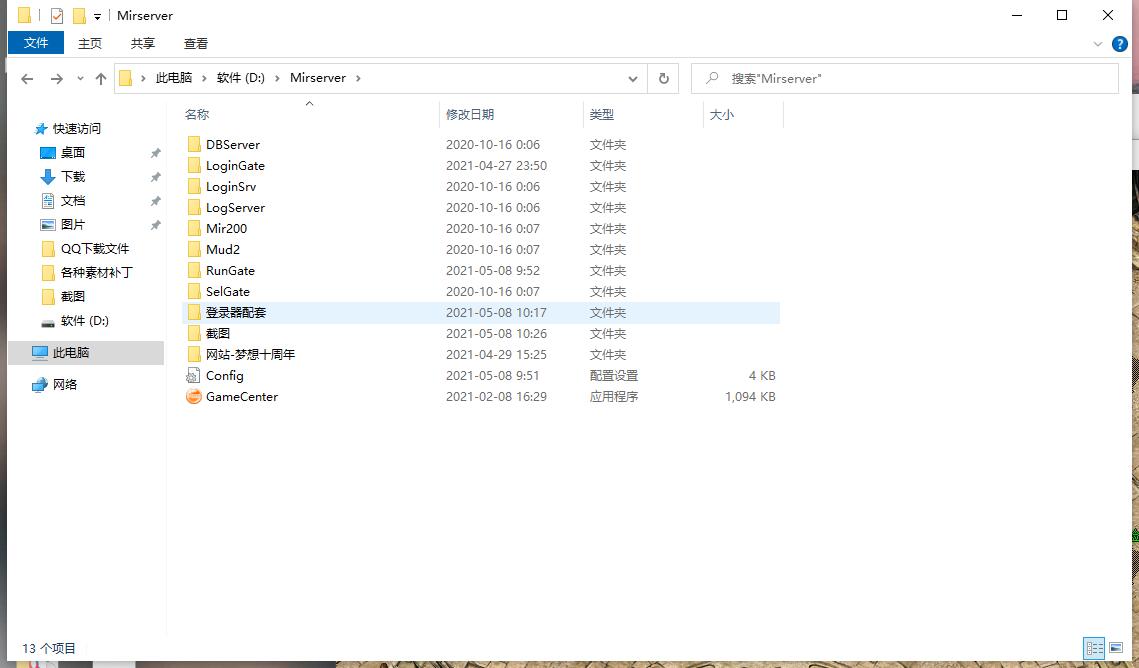Click the back navigation arrow
This screenshot has width=1139, height=668.
coord(27,78)
